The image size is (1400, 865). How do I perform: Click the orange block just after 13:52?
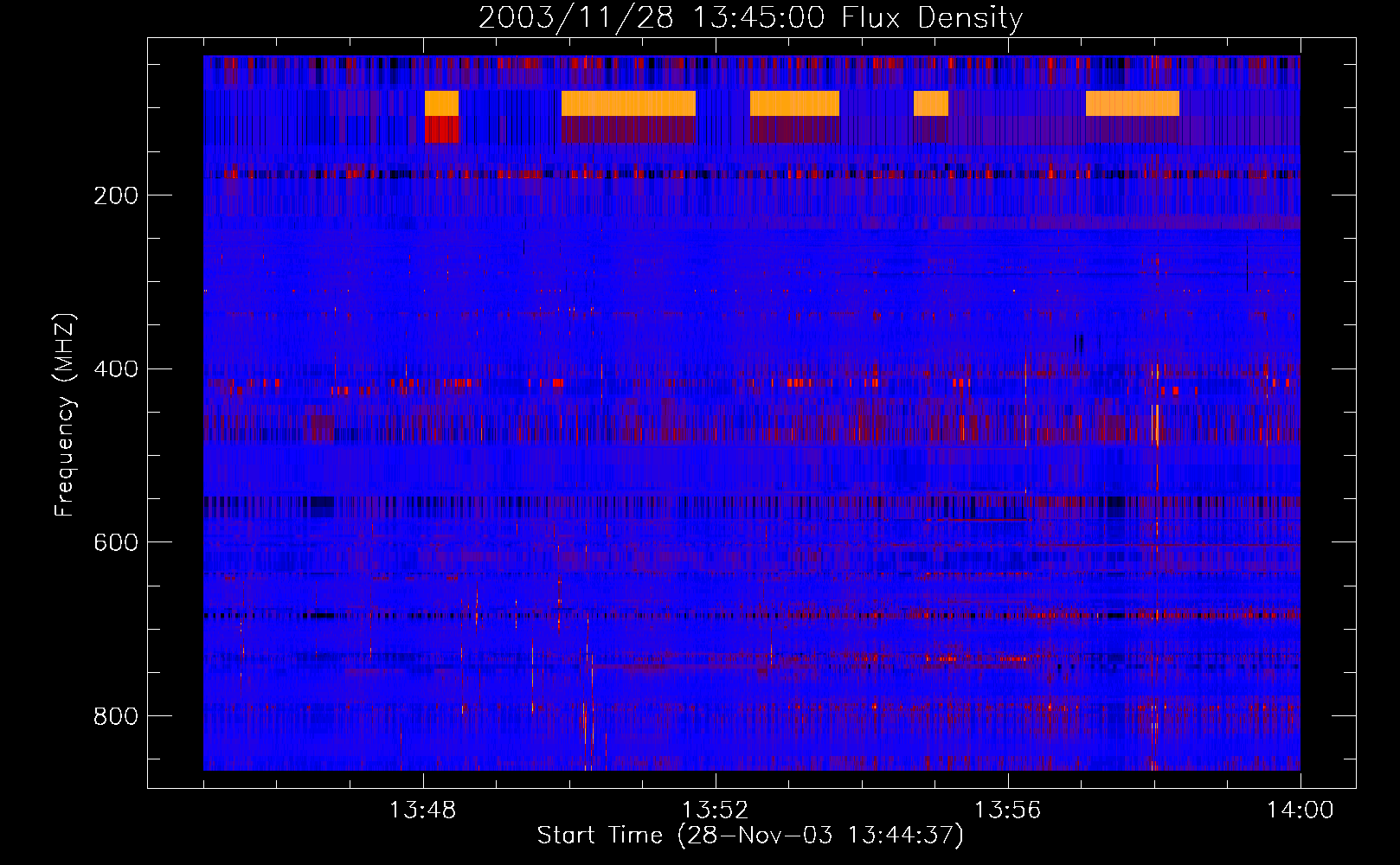click(794, 103)
